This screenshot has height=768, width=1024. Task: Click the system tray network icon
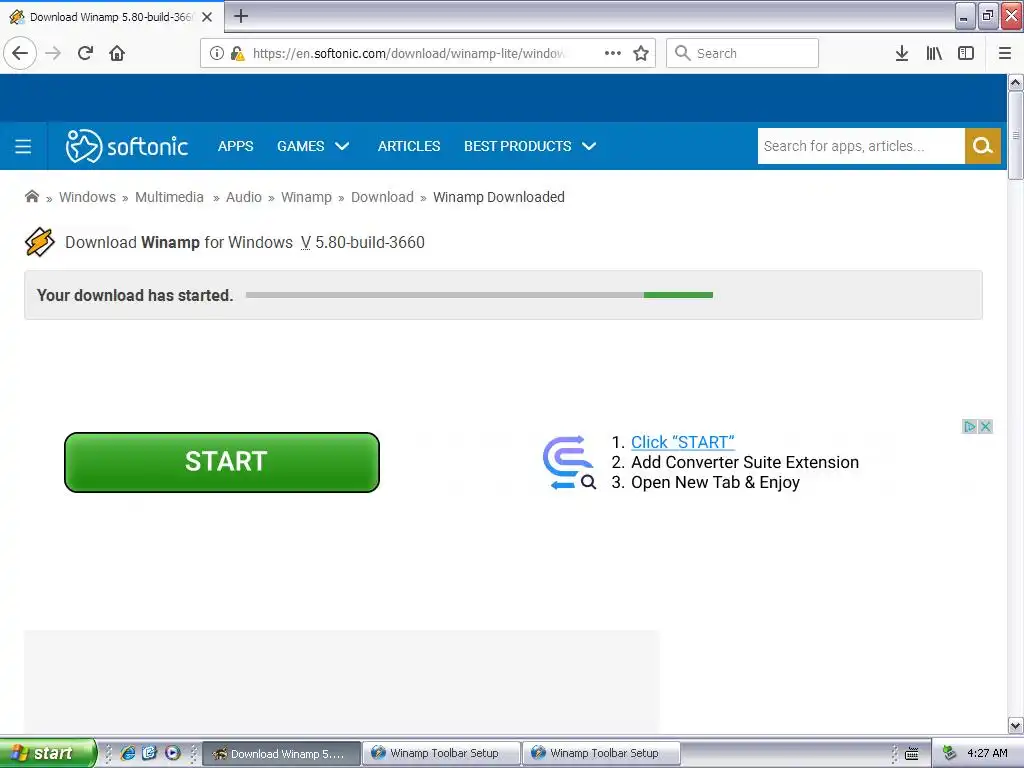pyautogui.click(x=950, y=753)
